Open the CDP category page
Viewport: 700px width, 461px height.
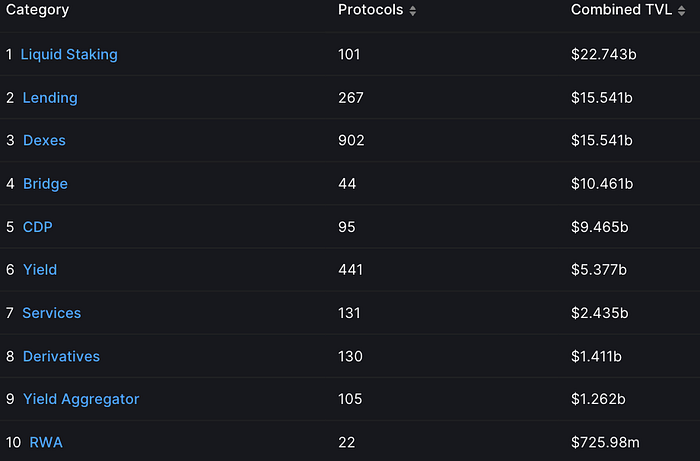(38, 227)
